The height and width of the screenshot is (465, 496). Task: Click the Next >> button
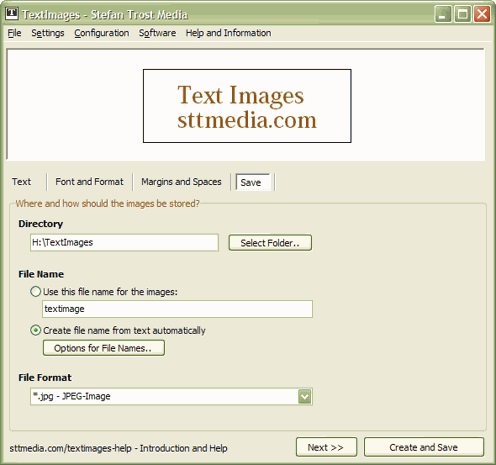pyautogui.click(x=326, y=447)
